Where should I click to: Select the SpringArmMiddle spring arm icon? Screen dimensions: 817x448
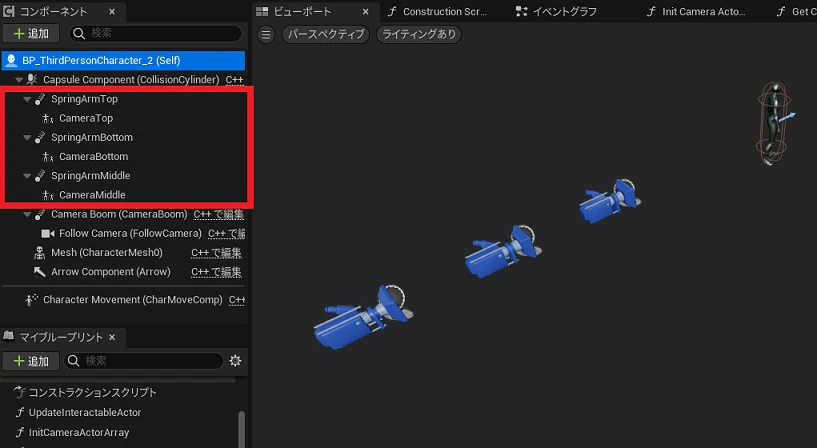[x=40, y=176]
